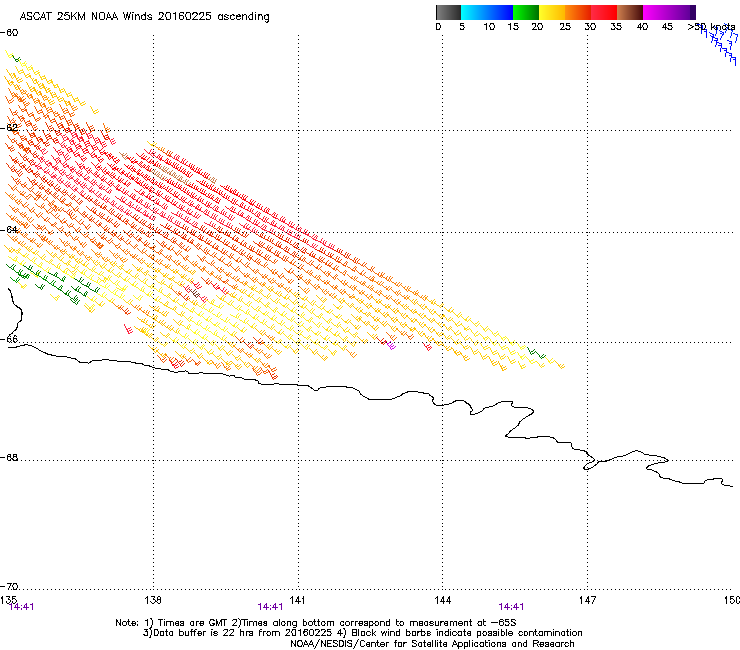This screenshot has width=740, height=650.
Task: Click the '-60' latitude axis label
Action: point(9,33)
